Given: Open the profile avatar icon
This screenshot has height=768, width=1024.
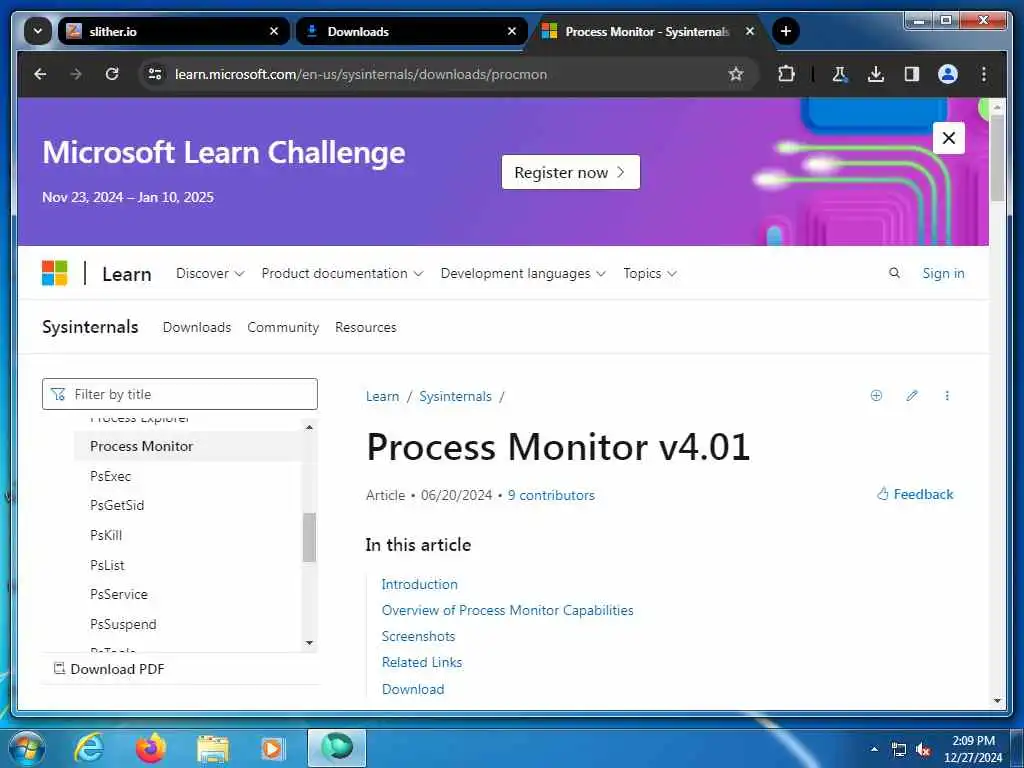Looking at the screenshot, I should coord(948,74).
